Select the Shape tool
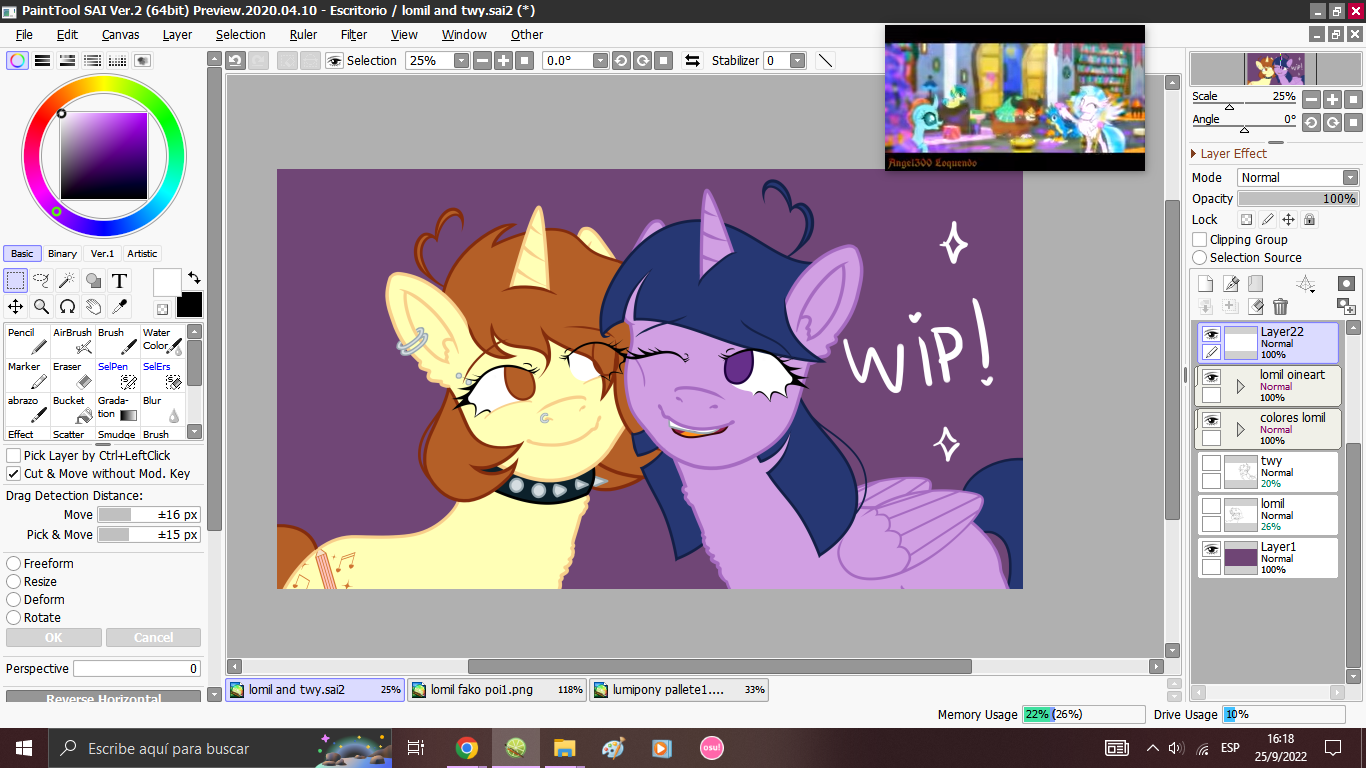This screenshot has height=768, width=1366. point(93,280)
